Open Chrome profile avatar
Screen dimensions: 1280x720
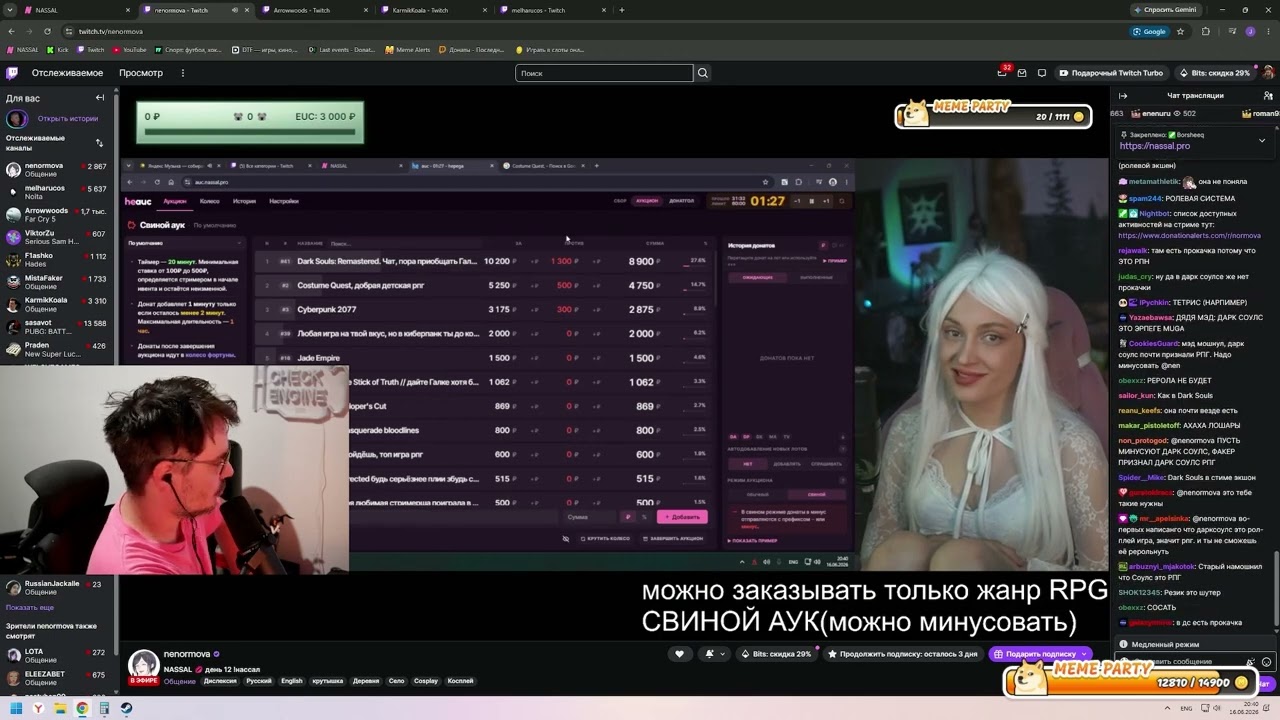point(1250,31)
